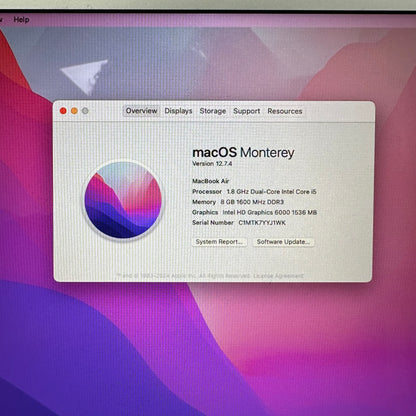416x416 pixels.
Task: Go to the Support tab
Action: (247, 111)
